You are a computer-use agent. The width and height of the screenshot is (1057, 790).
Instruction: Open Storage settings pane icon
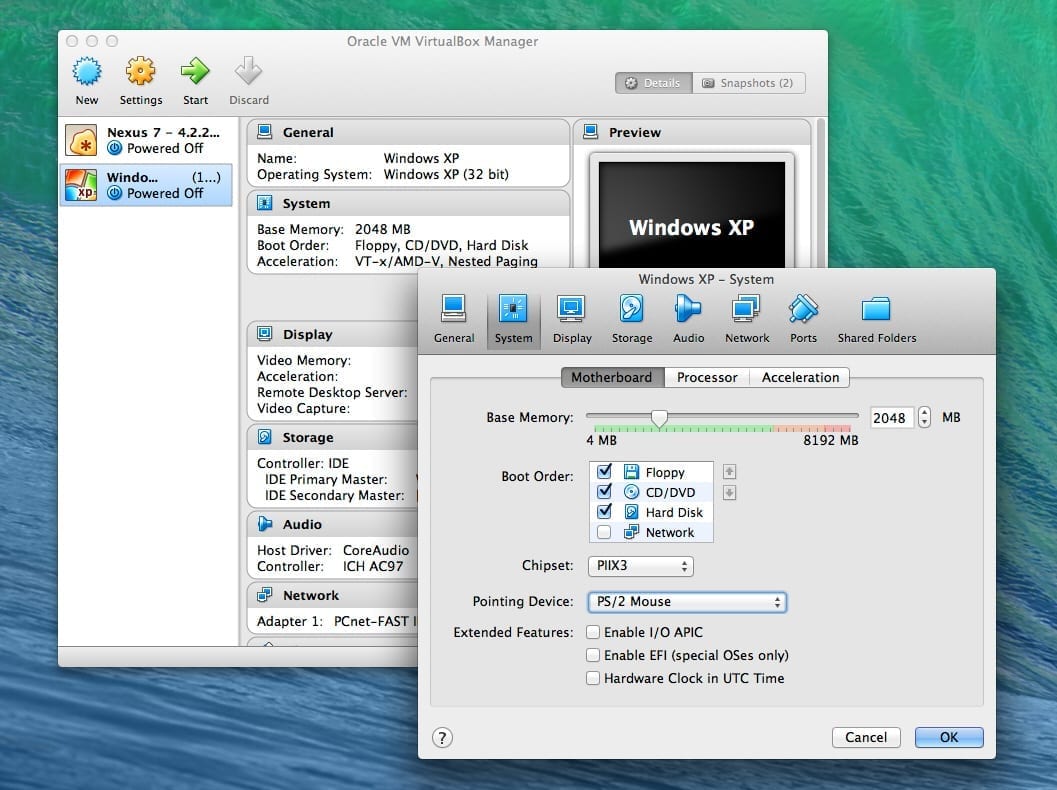pos(632,309)
